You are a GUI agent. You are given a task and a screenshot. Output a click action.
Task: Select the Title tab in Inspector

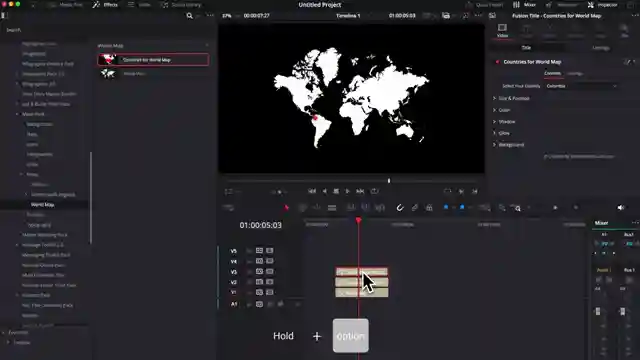coord(526,48)
